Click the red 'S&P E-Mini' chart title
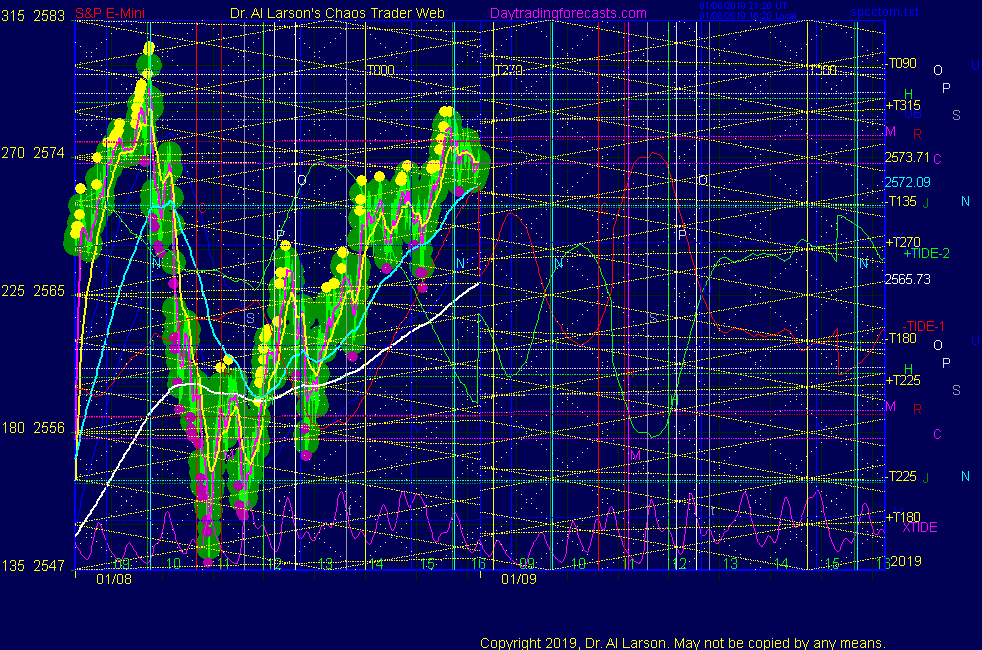Viewport: 982px width, 650px height. pyautogui.click(x=110, y=13)
